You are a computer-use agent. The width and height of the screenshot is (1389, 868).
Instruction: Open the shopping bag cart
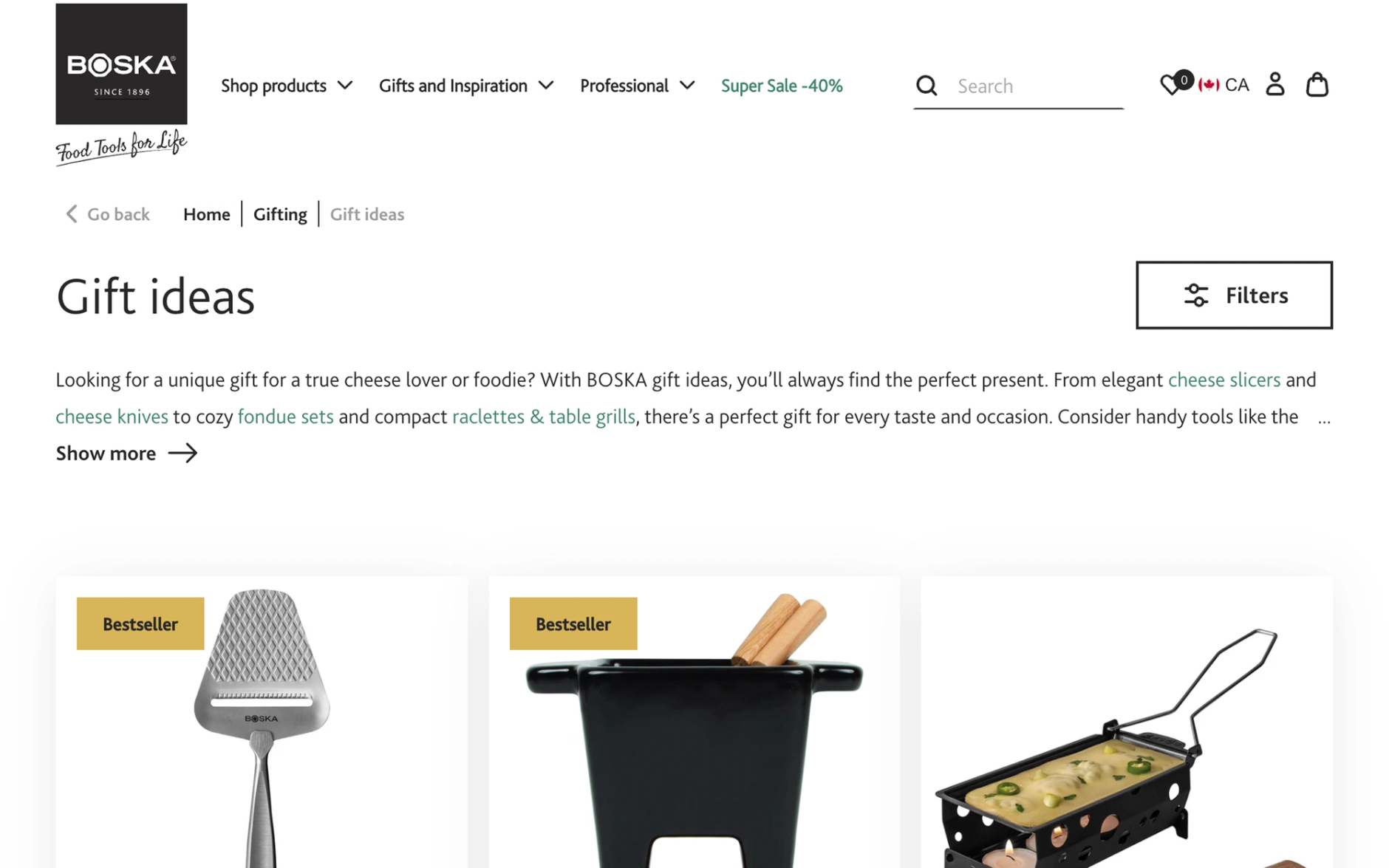click(1317, 84)
